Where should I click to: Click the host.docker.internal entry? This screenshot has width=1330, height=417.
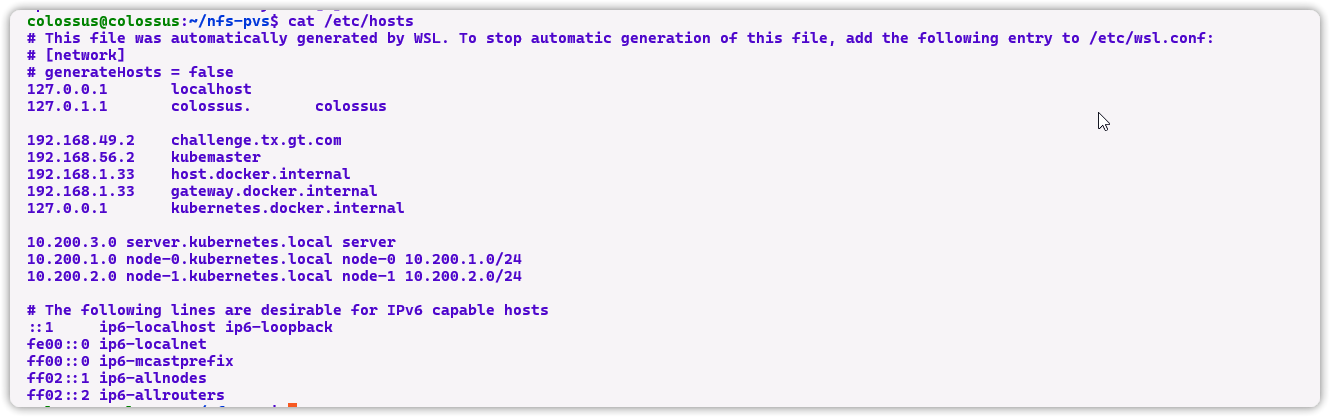click(260, 174)
